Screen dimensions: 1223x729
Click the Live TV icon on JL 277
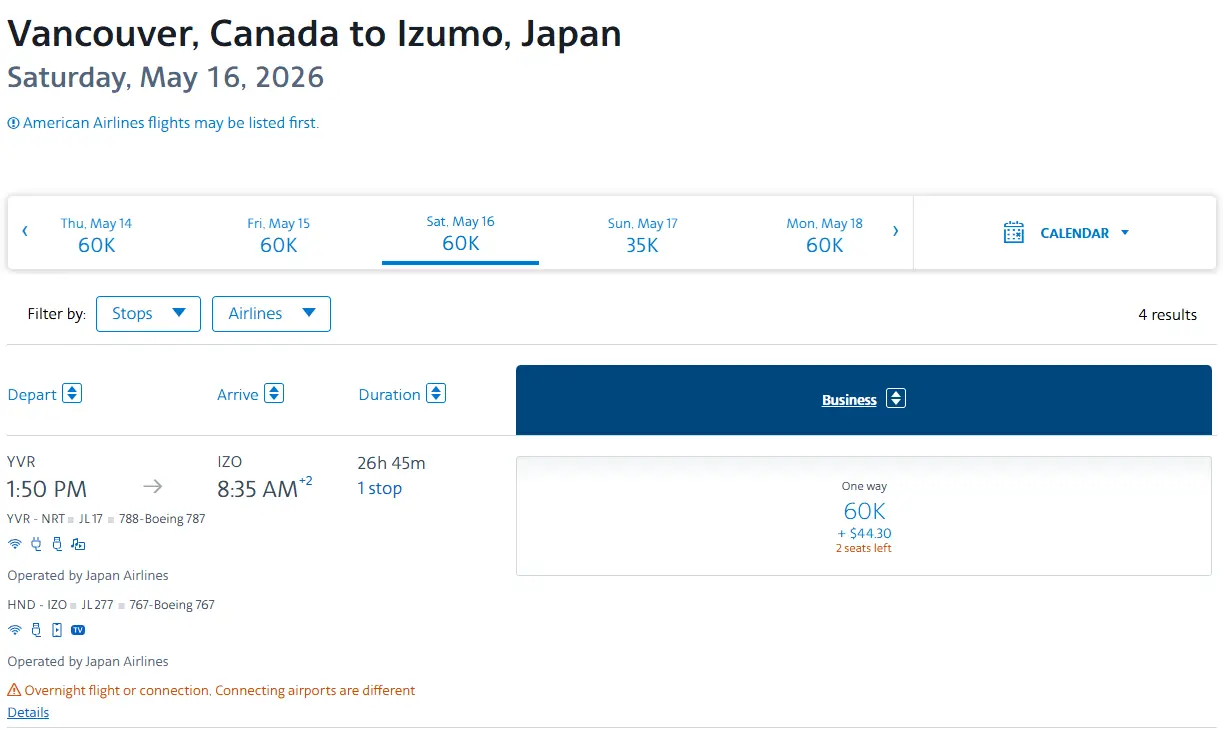click(78, 630)
